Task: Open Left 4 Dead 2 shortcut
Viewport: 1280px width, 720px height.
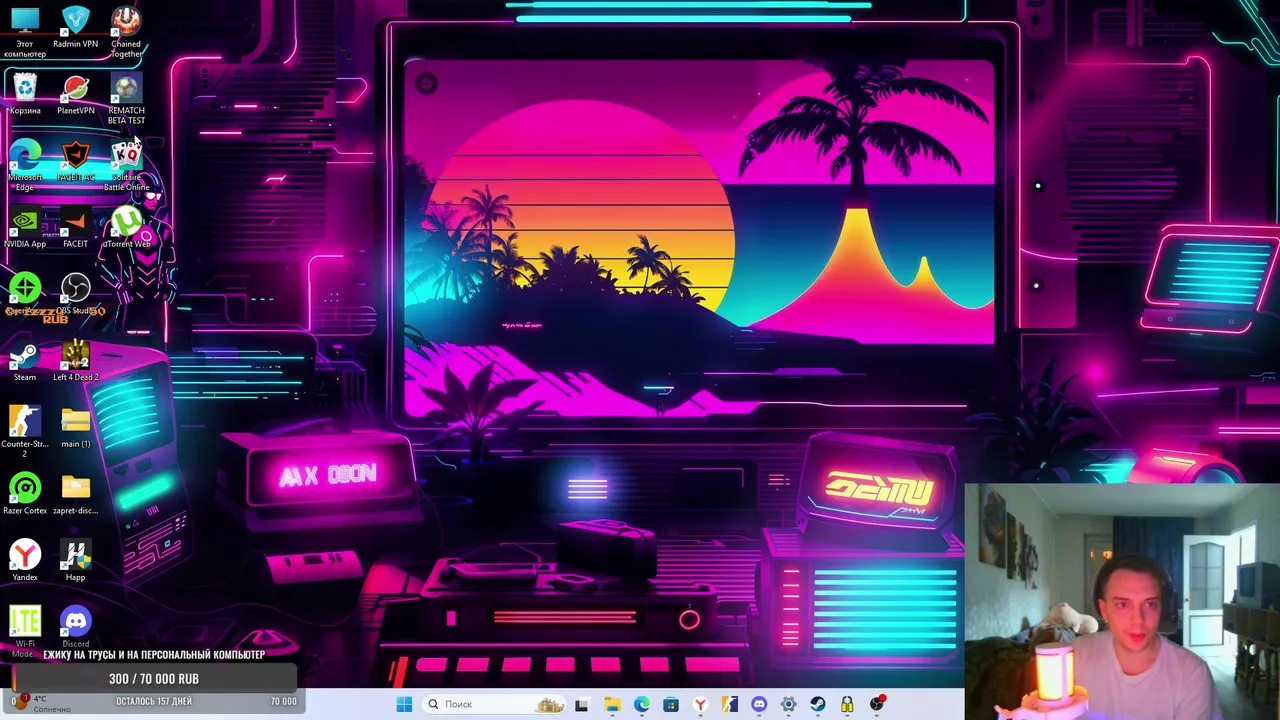Action: click(x=75, y=360)
